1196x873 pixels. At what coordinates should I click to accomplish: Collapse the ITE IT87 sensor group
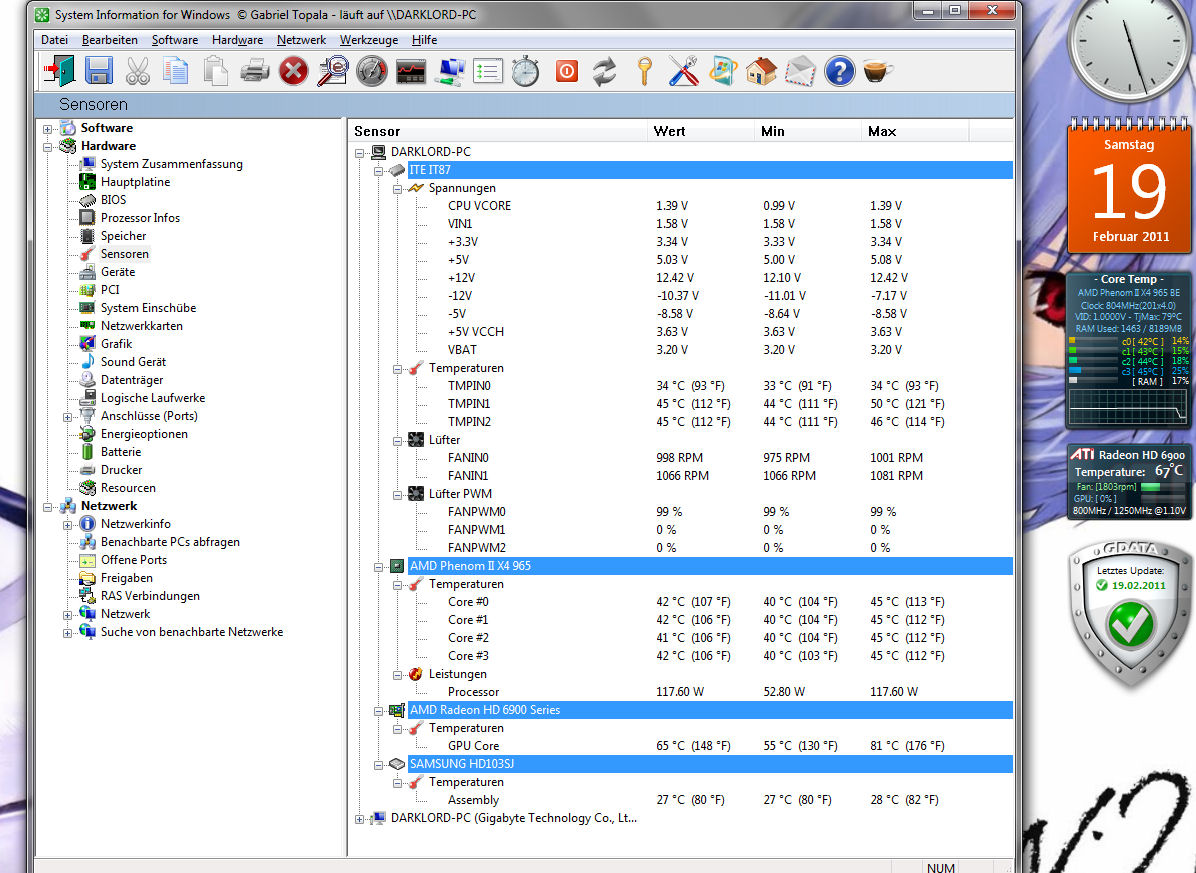pos(378,171)
